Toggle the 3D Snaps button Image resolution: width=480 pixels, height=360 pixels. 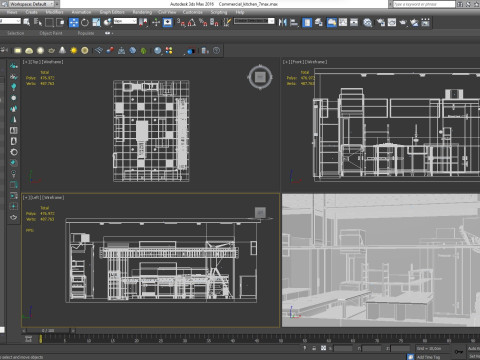(181, 23)
